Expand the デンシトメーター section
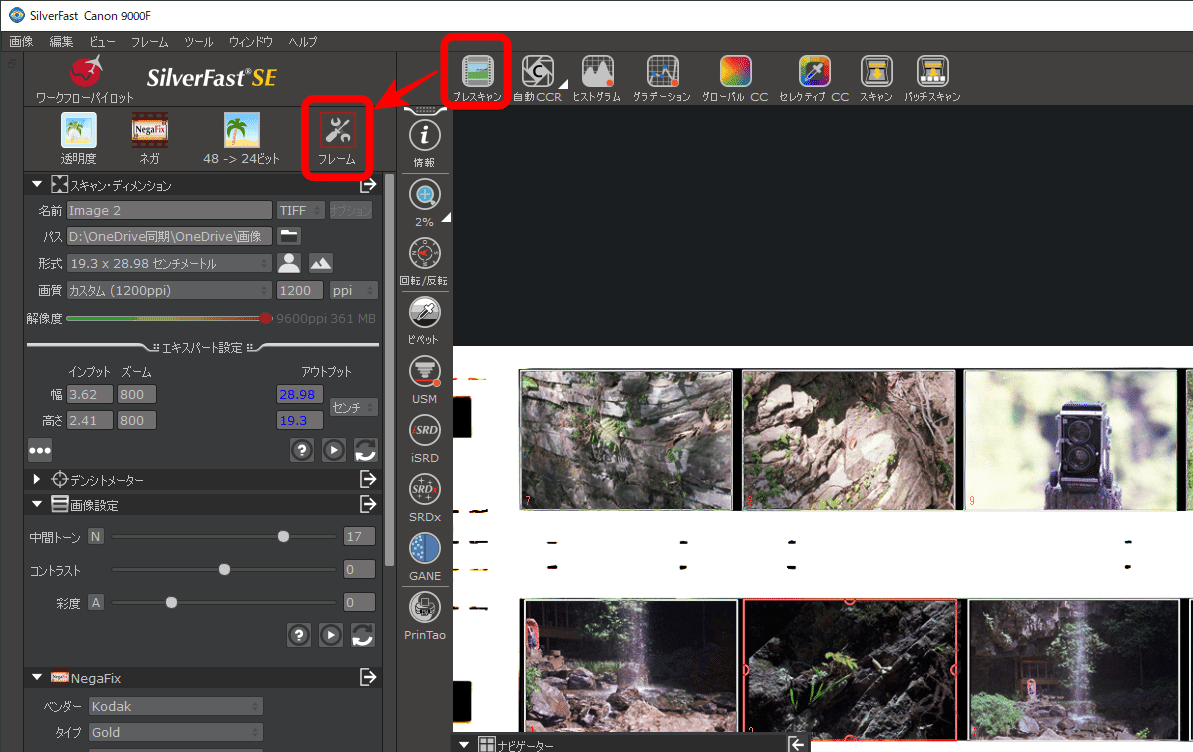 [37, 480]
